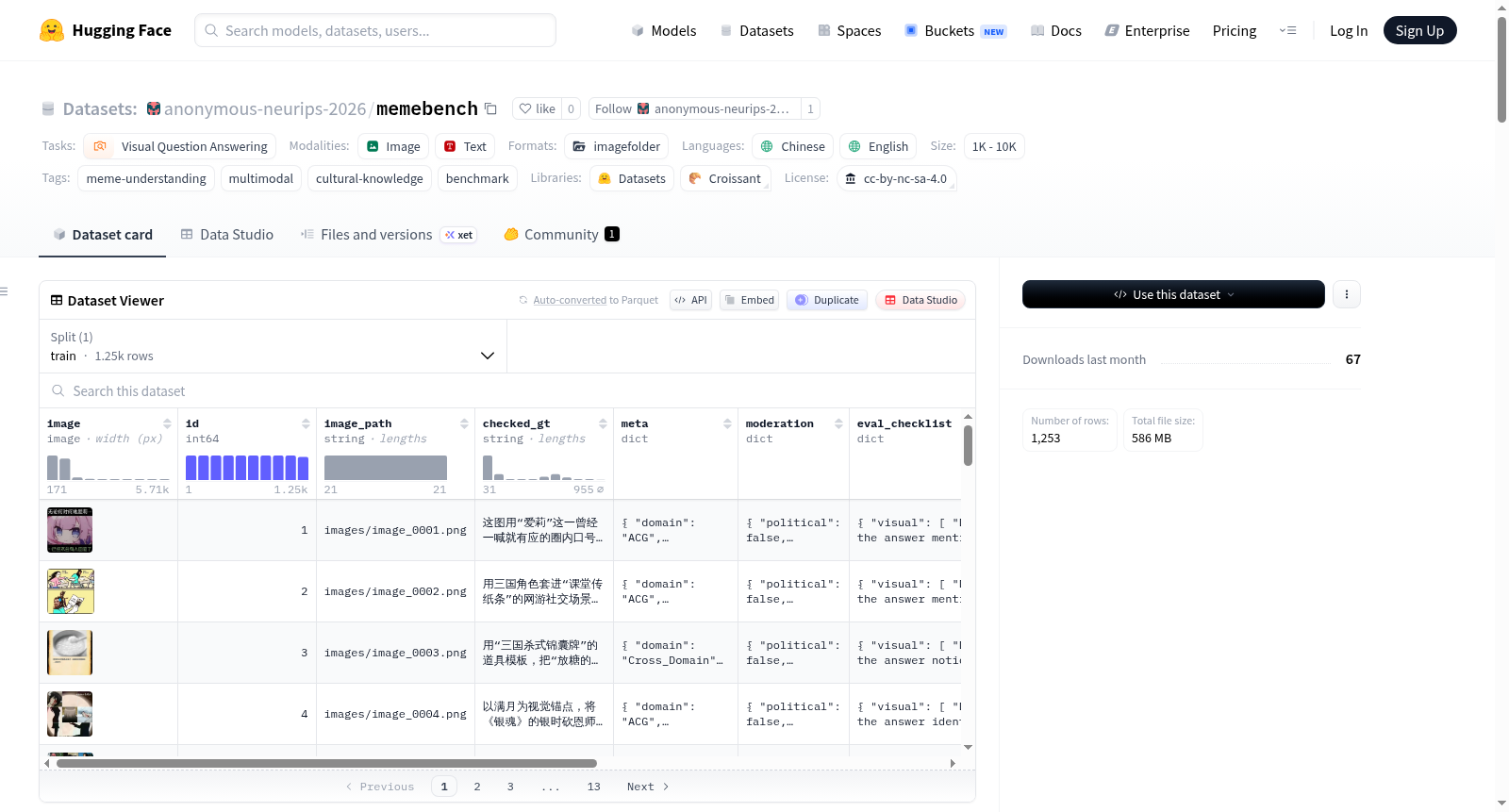Select the Chinese language tag
Image resolution: width=1509 pixels, height=812 pixels.
(x=792, y=146)
